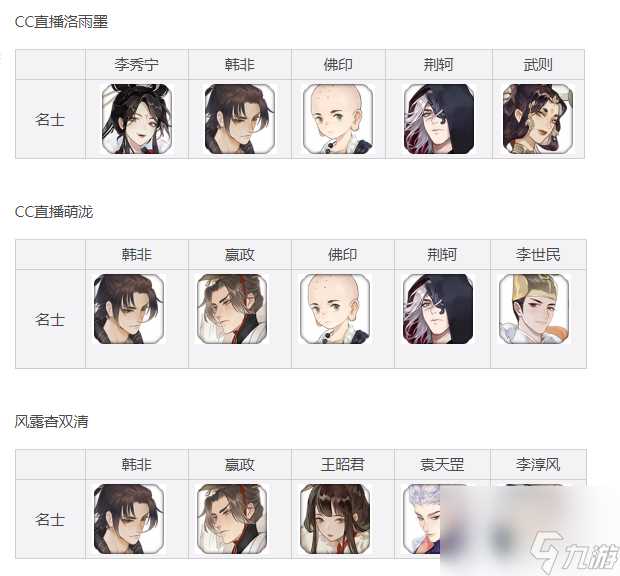The image size is (620, 576).
Task: Click the 袁天罡 portrait in the bottom table
Action: (x=422, y=519)
